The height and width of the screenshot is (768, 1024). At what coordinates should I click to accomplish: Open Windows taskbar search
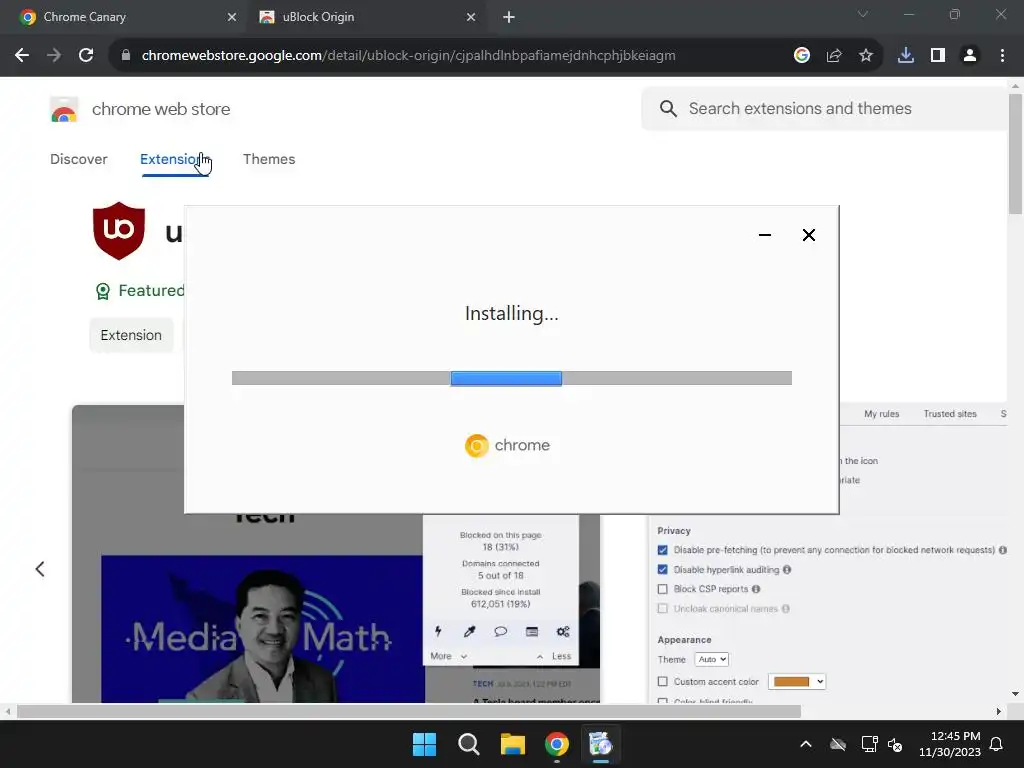point(468,744)
